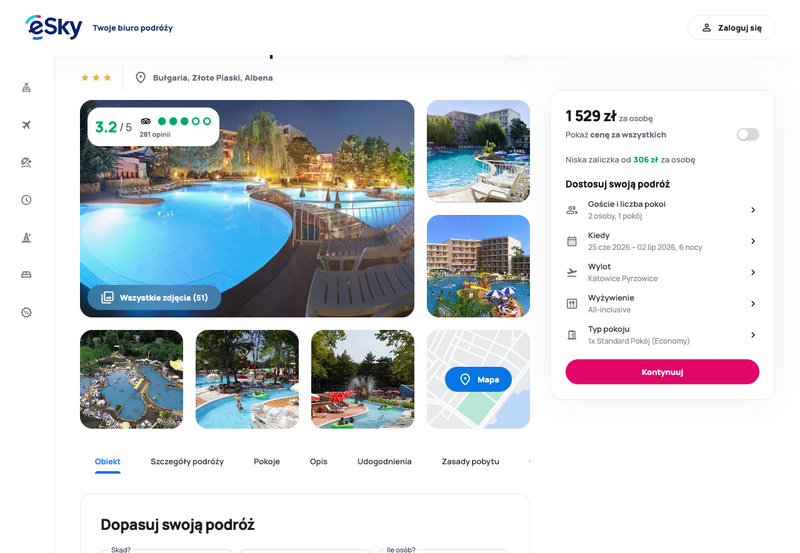This screenshot has height=553, width=800.
Task: Toggle 'Pokaż cenę za wszystkich' switch
Action: (747, 135)
